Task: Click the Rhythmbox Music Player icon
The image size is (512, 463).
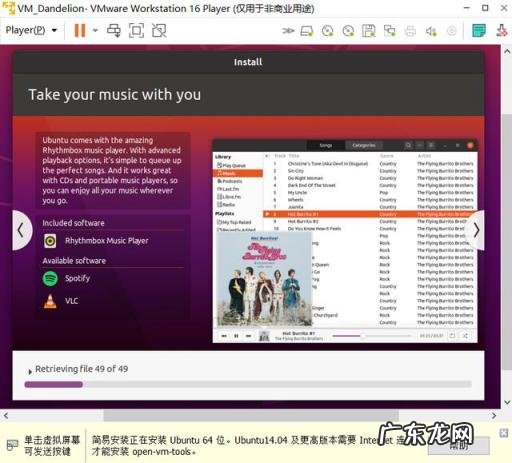Action: click(50, 241)
